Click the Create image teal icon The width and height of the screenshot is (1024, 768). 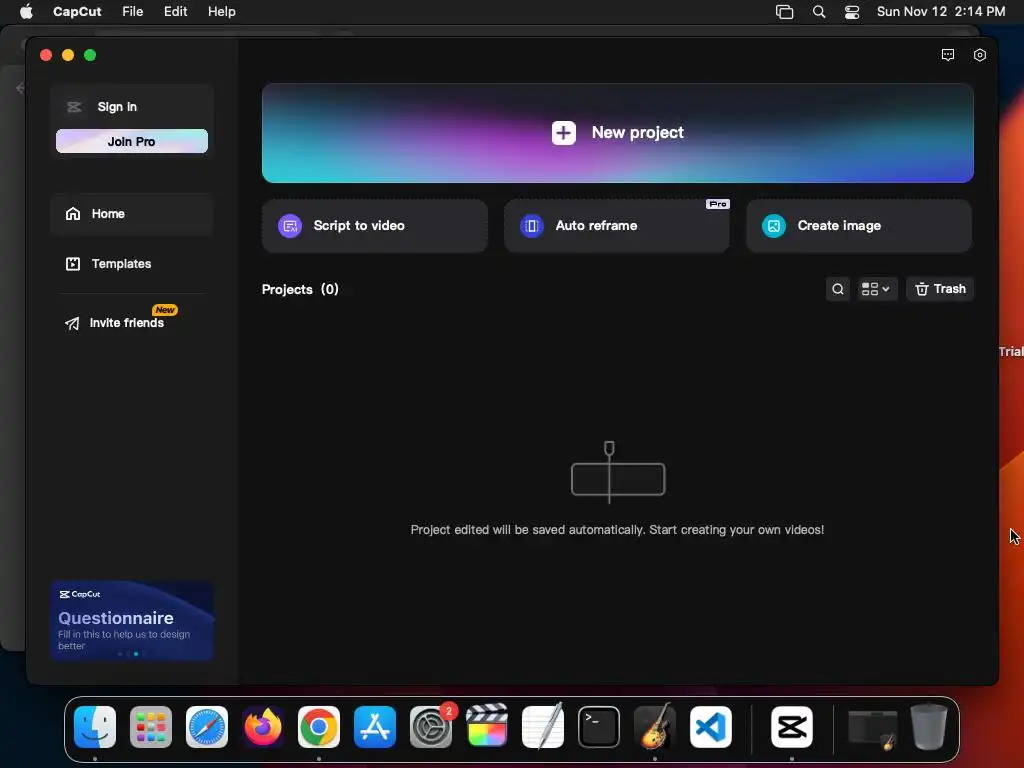[x=774, y=226]
